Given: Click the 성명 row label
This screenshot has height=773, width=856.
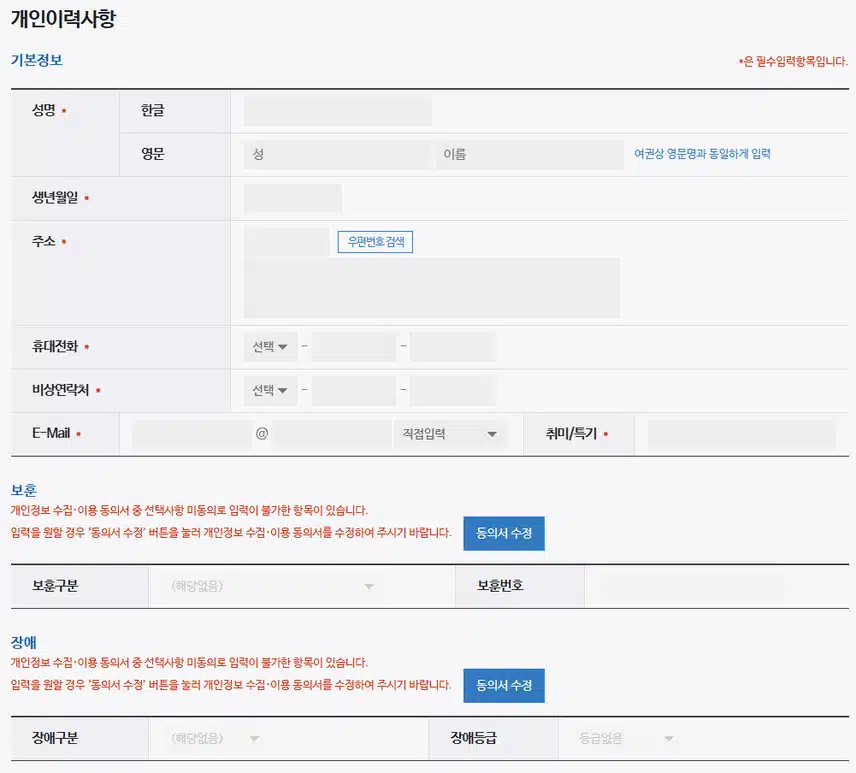Looking at the screenshot, I should (44, 110).
